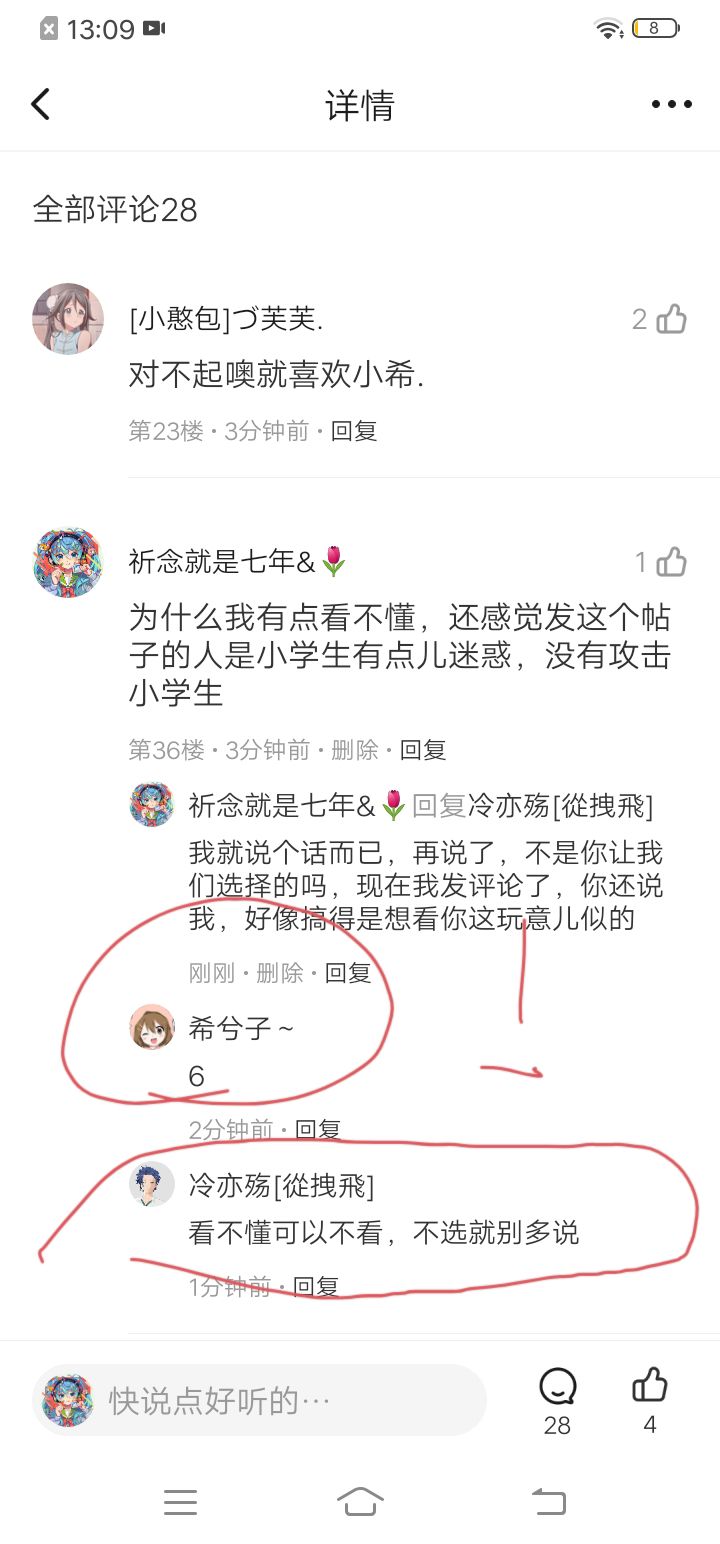Screen dimensions: 720x1544
Task: Like the comment by 祈念就是七年&
Action: [x=671, y=562]
